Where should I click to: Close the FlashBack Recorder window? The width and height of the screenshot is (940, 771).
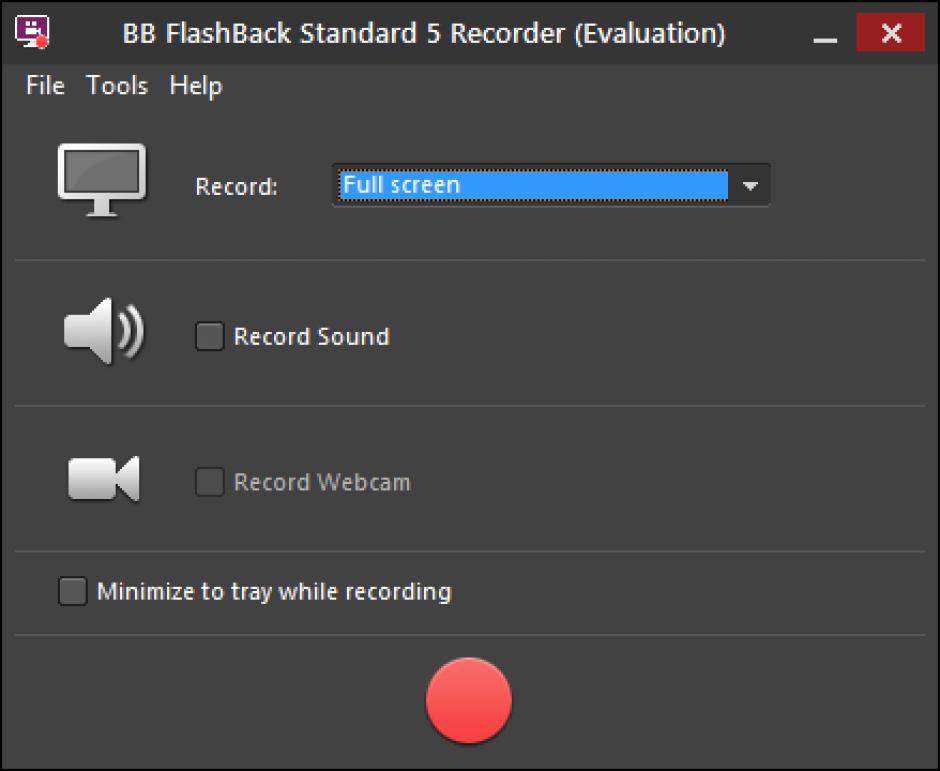890,34
